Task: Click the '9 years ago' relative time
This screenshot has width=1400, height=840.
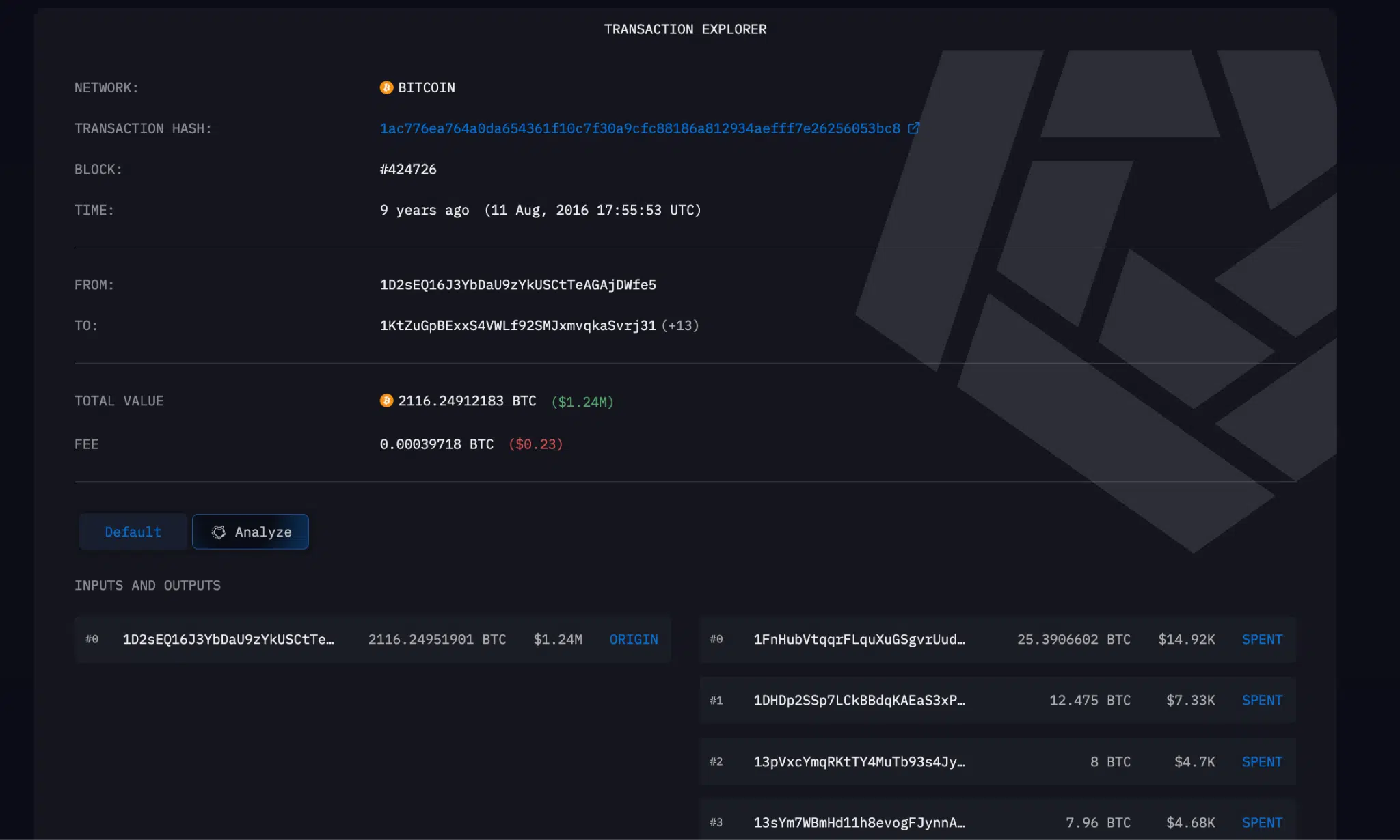Action: pyautogui.click(x=425, y=210)
